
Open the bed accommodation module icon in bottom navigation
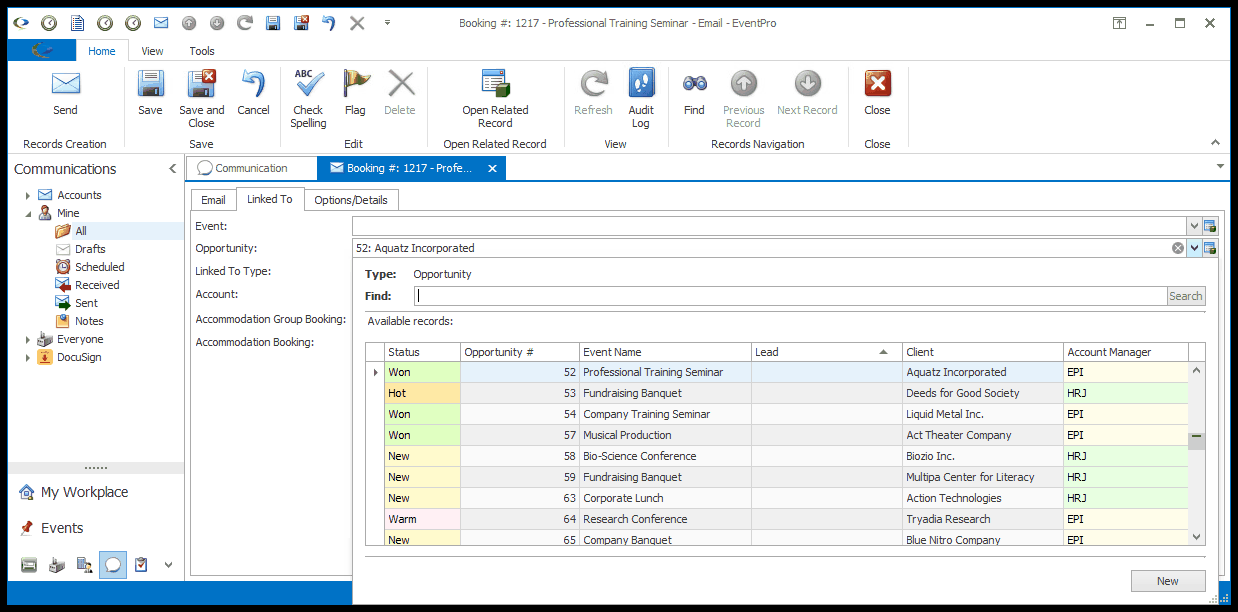29,565
